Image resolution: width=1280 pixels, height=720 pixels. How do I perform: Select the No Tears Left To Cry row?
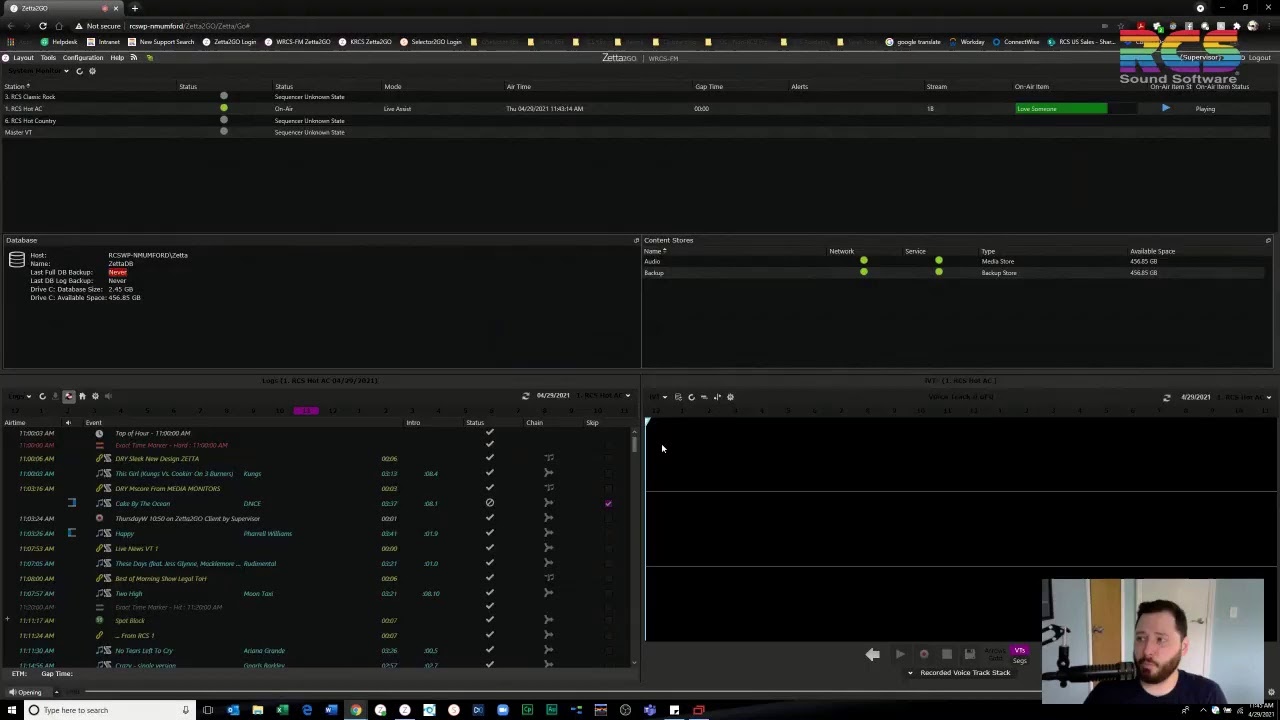coord(318,650)
